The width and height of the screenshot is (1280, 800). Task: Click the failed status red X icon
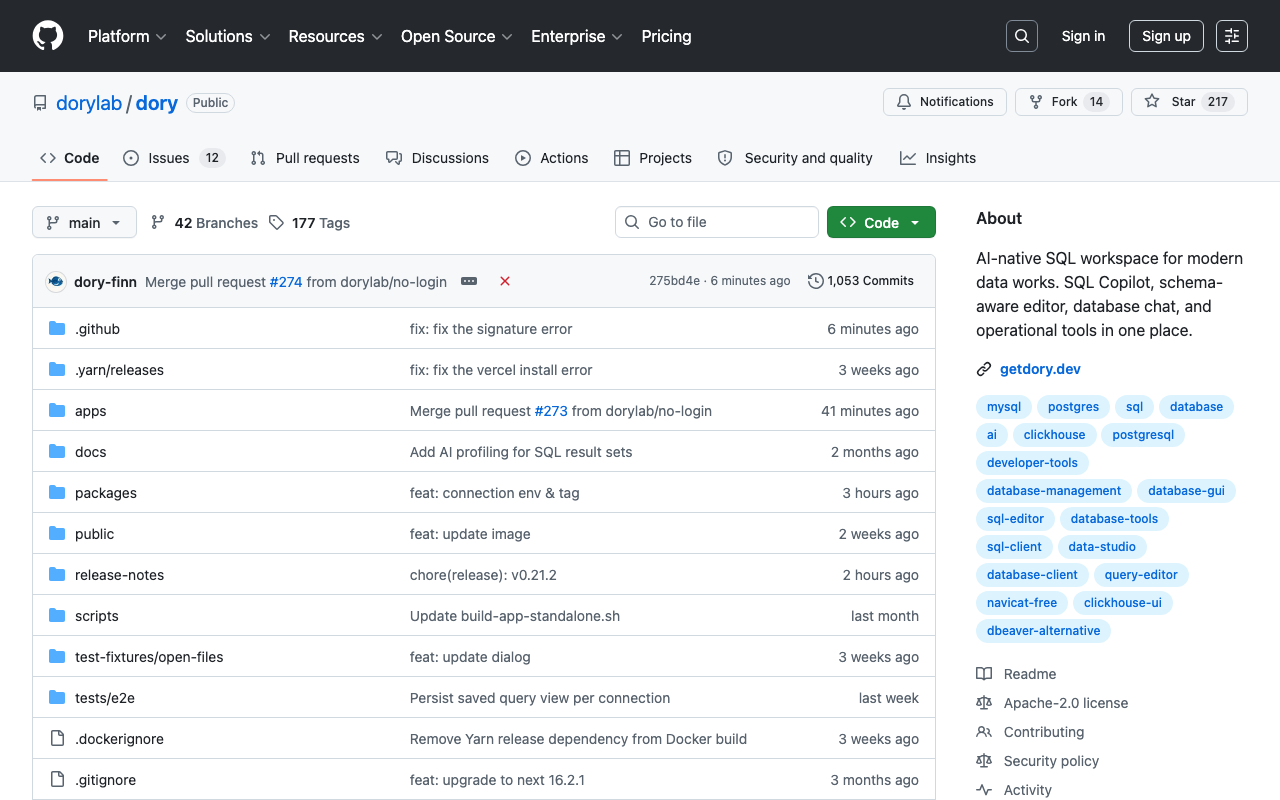click(x=505, y=281)
